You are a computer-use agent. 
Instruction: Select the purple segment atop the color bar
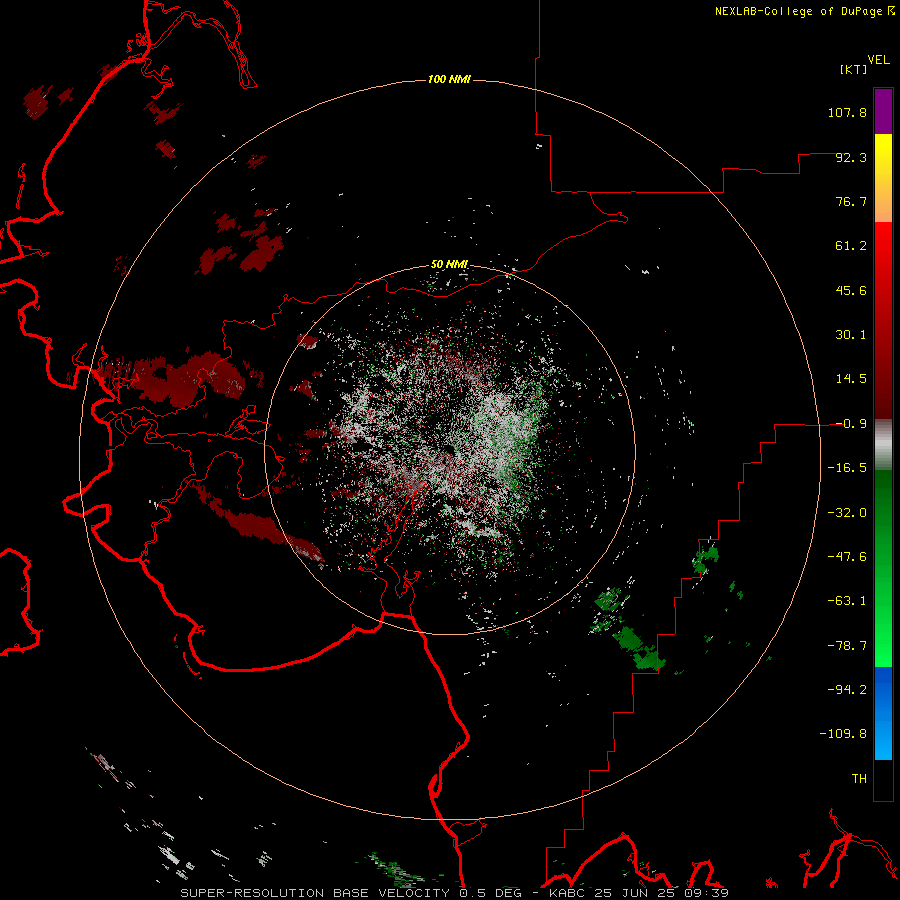883,111
